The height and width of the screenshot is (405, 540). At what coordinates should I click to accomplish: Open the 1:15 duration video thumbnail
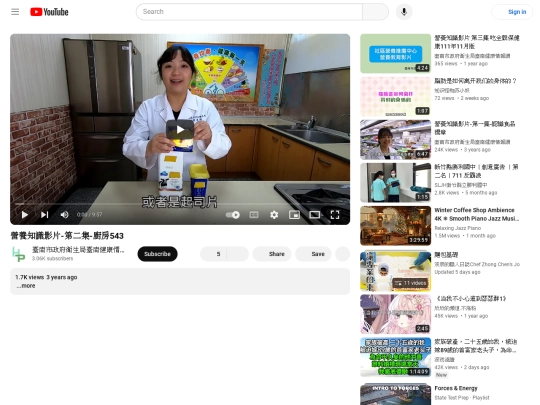395,183
